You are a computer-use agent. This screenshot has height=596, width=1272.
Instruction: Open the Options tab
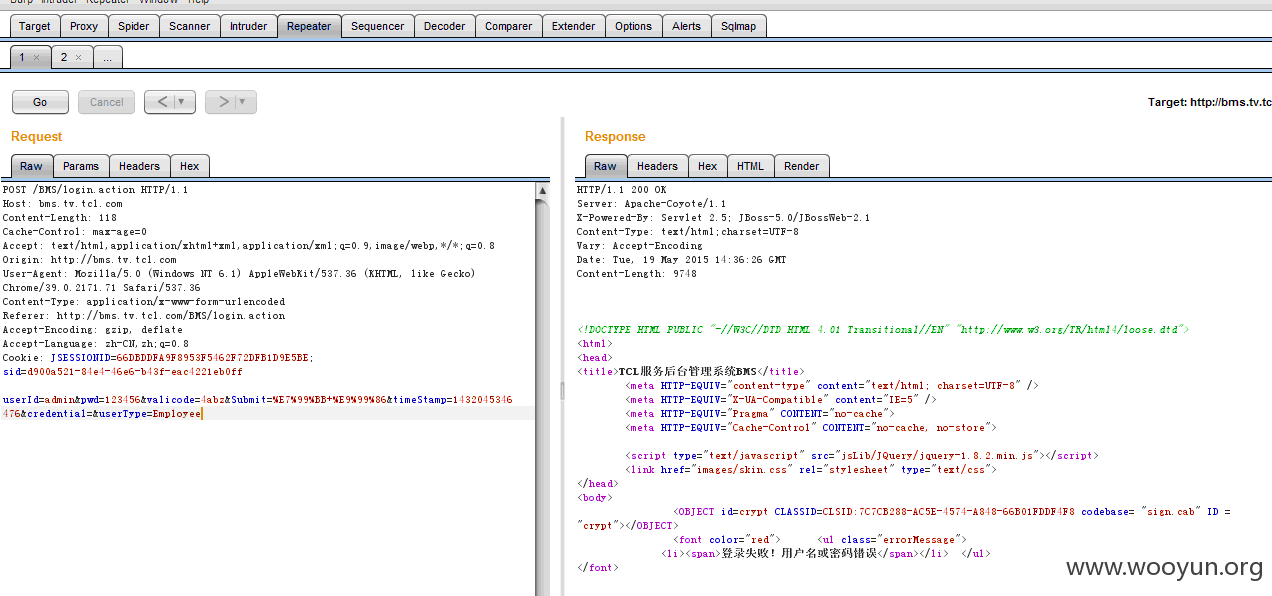633,26
